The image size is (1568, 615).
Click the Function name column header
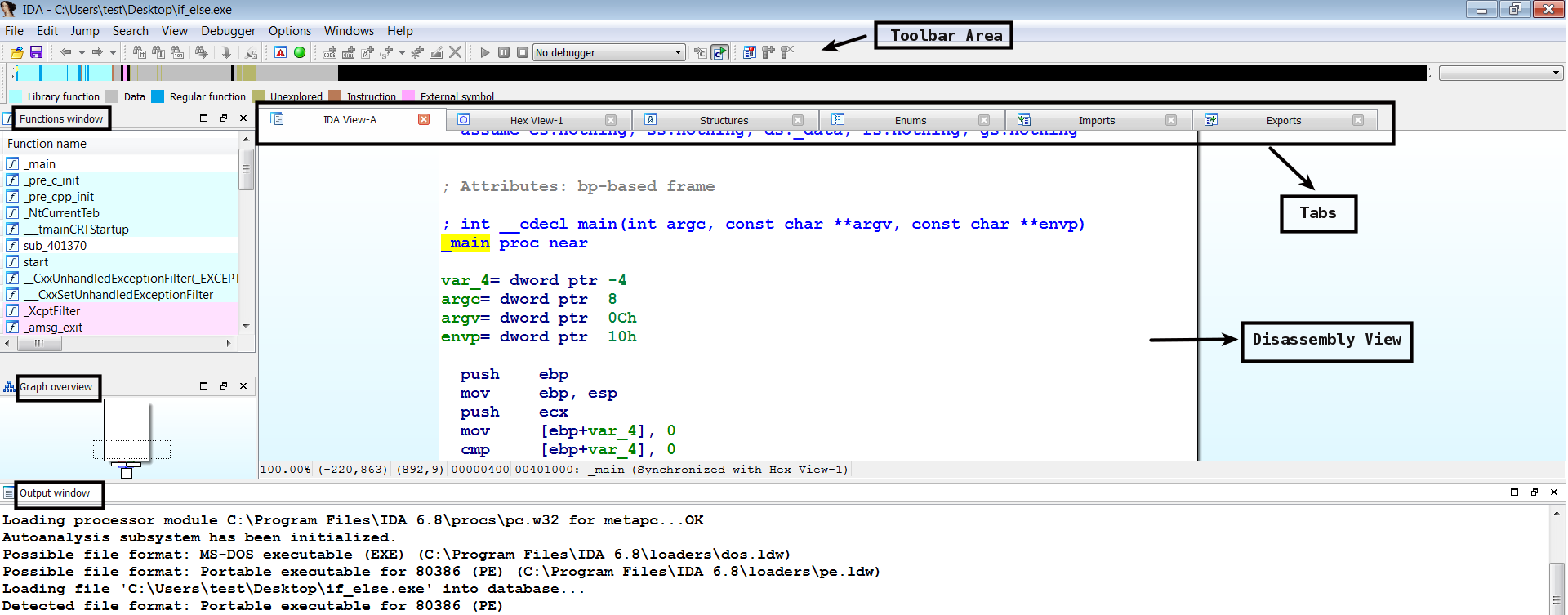tap(47, 144)
